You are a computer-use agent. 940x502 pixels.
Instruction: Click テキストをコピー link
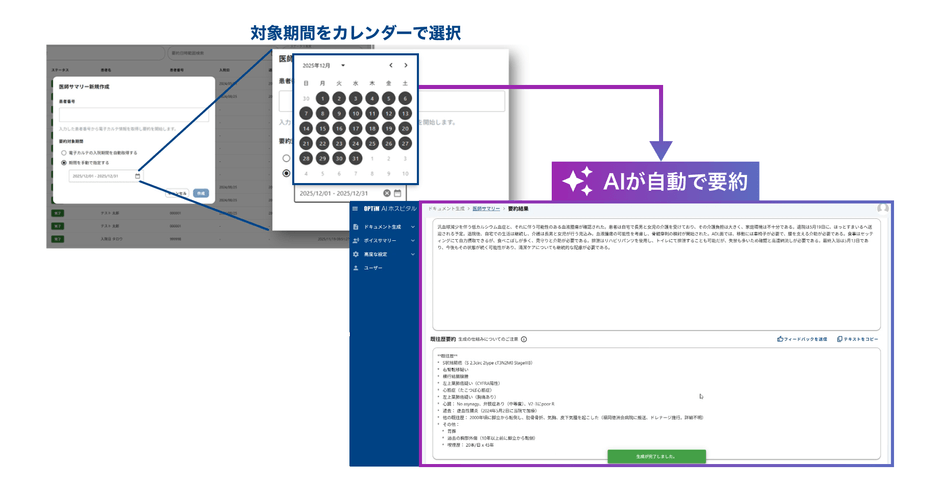tap(861, 339)
